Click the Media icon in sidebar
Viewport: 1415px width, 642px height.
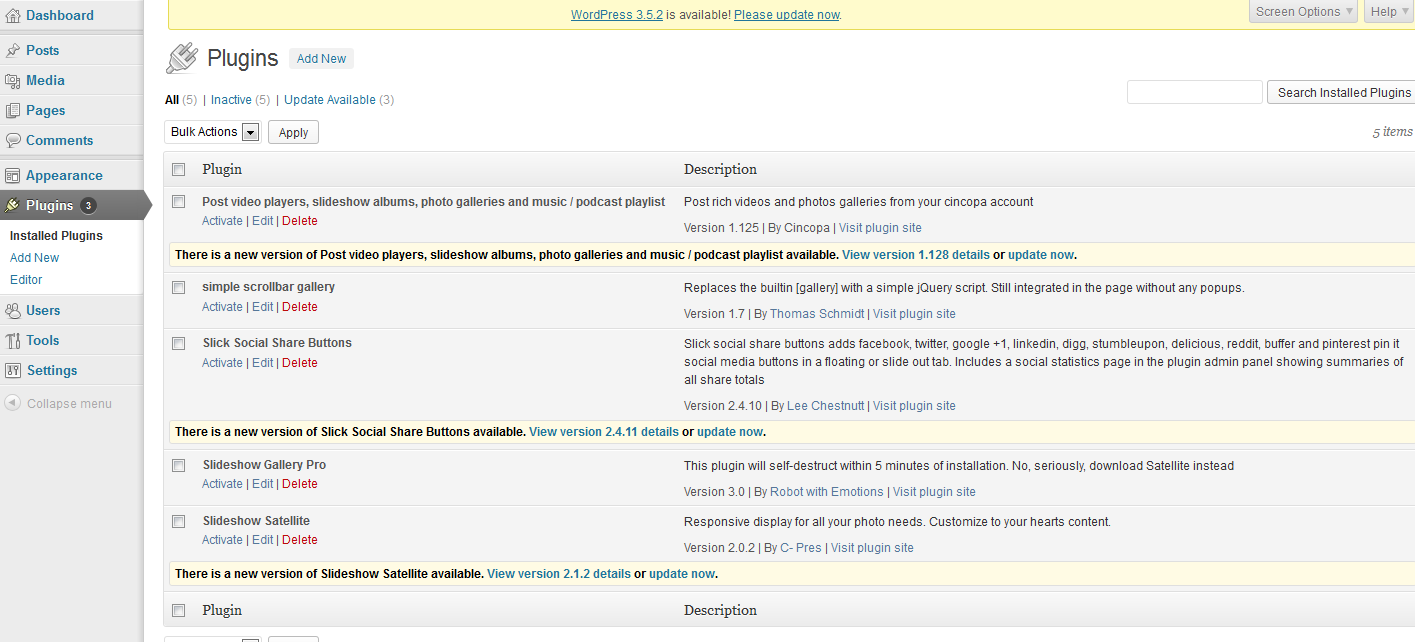pyautogui.click(x=13, y=81)
